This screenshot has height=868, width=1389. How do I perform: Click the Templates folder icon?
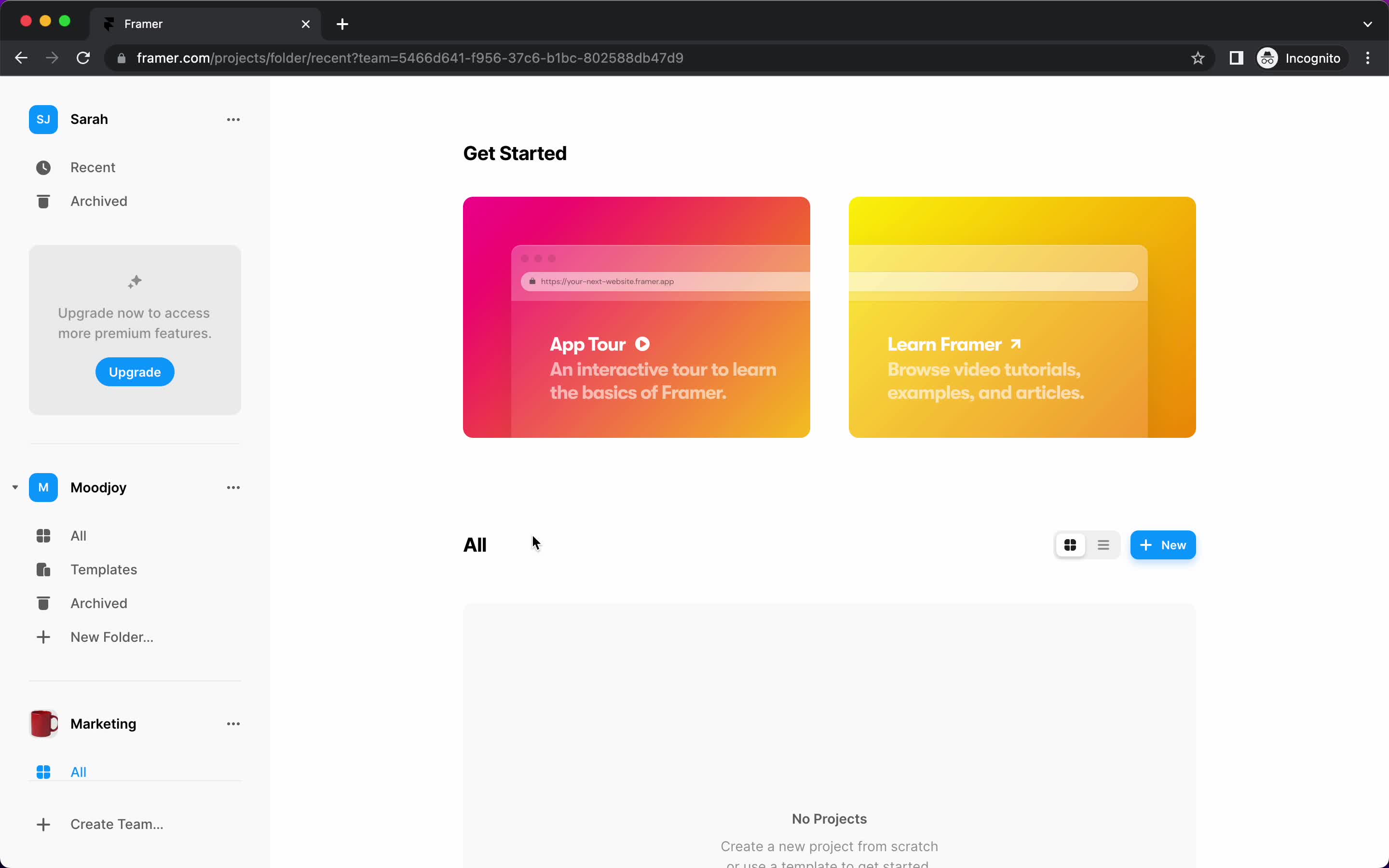pos(43,569)
